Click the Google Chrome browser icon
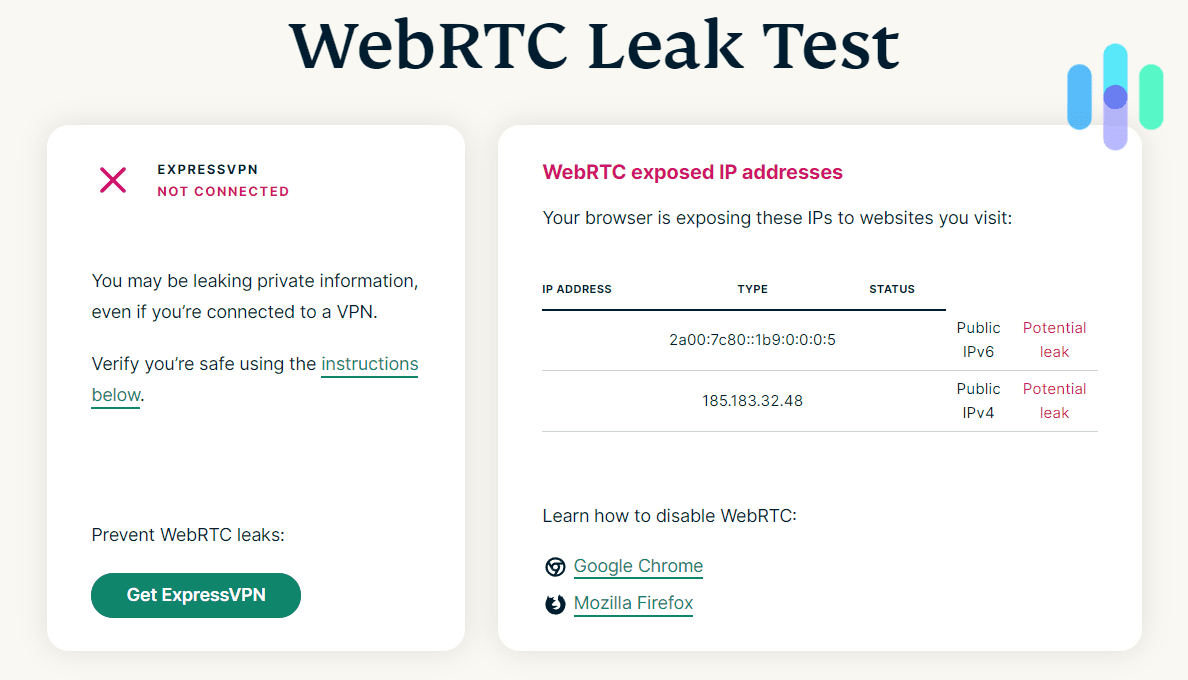This screenshot has width=1188, height=680. point(555,567)
